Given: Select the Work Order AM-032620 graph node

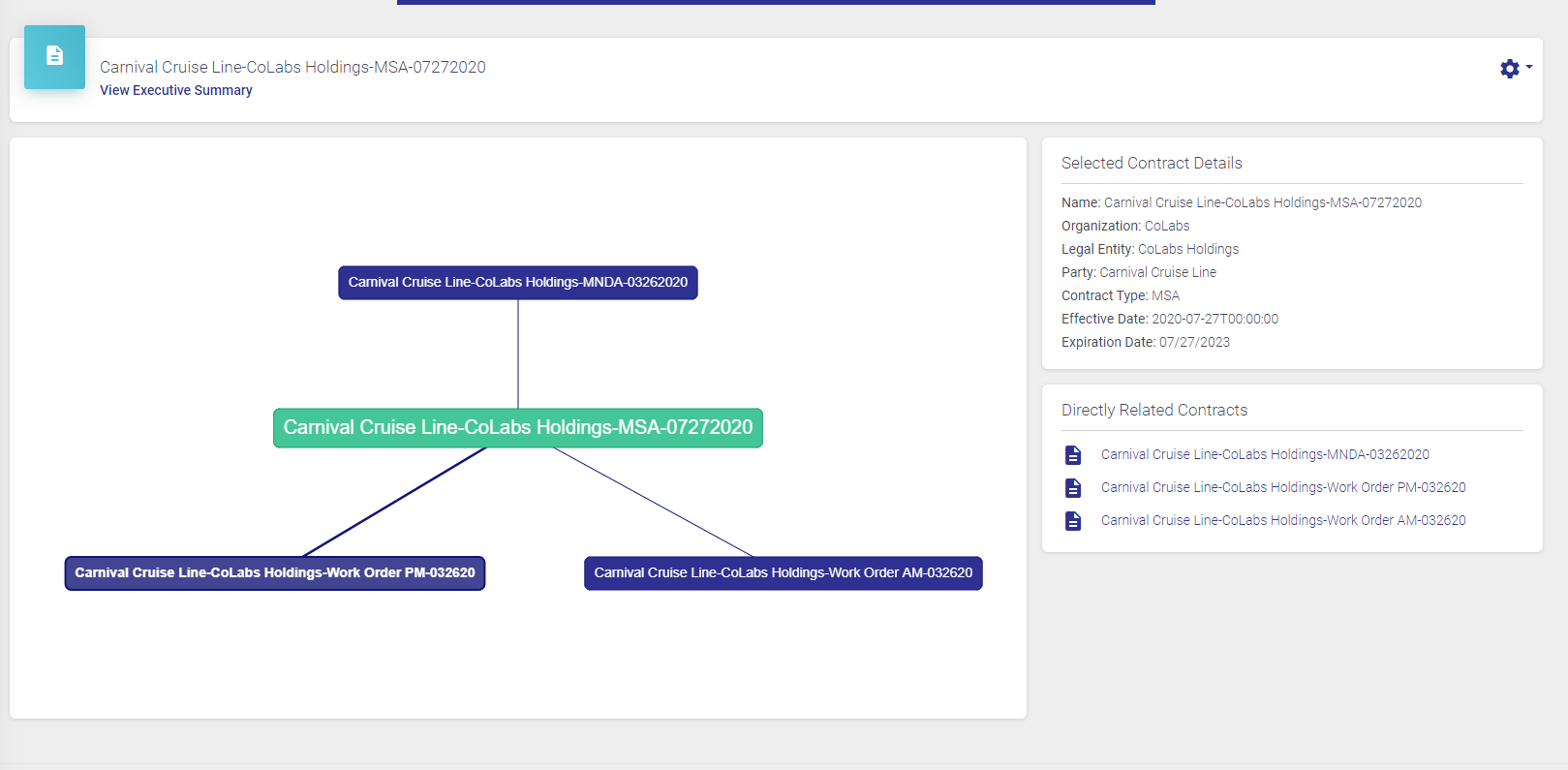Looking at the screenshot, I should (x=784, y=573).
